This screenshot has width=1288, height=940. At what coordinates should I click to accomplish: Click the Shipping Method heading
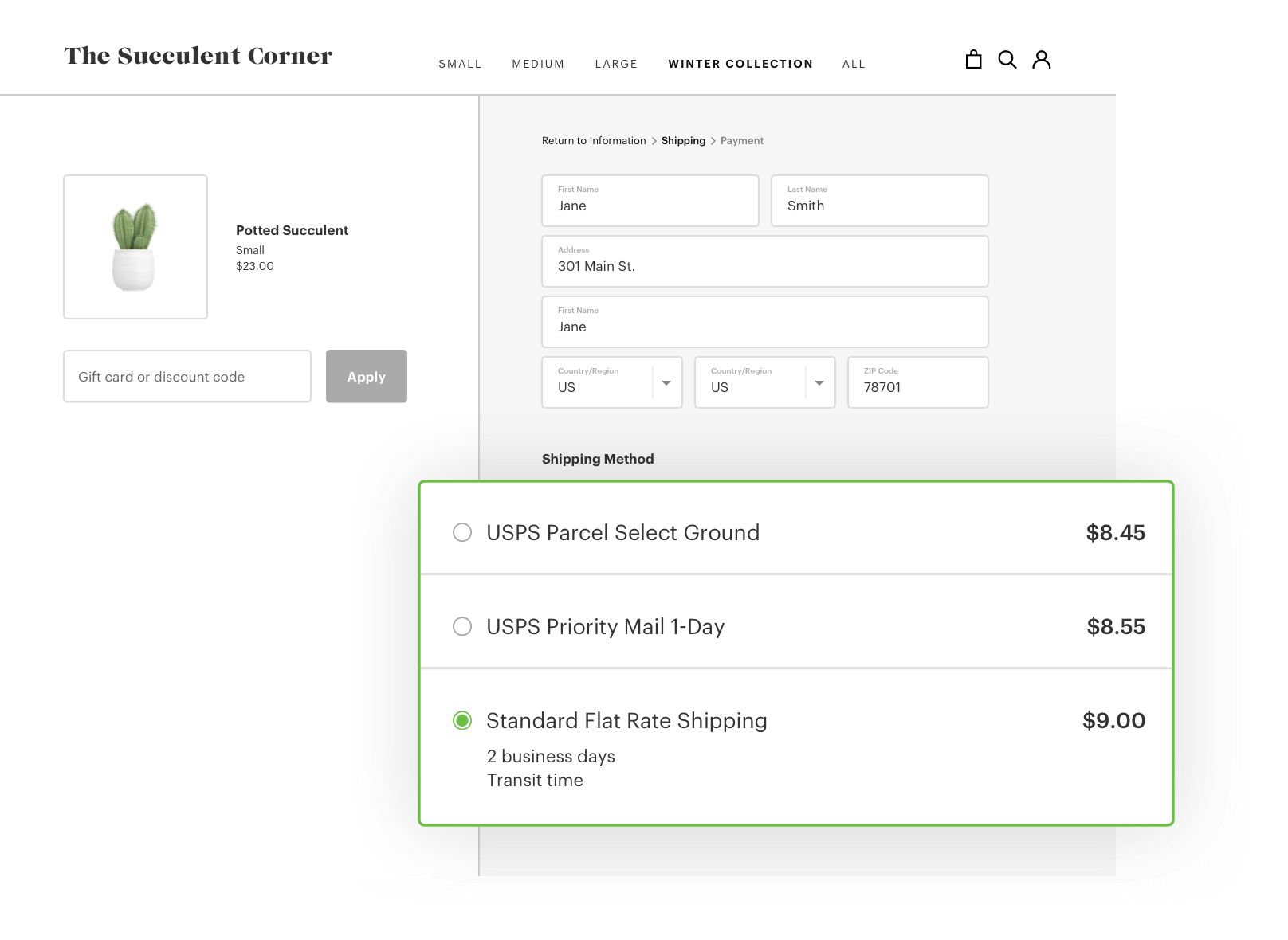pos(598,459)
